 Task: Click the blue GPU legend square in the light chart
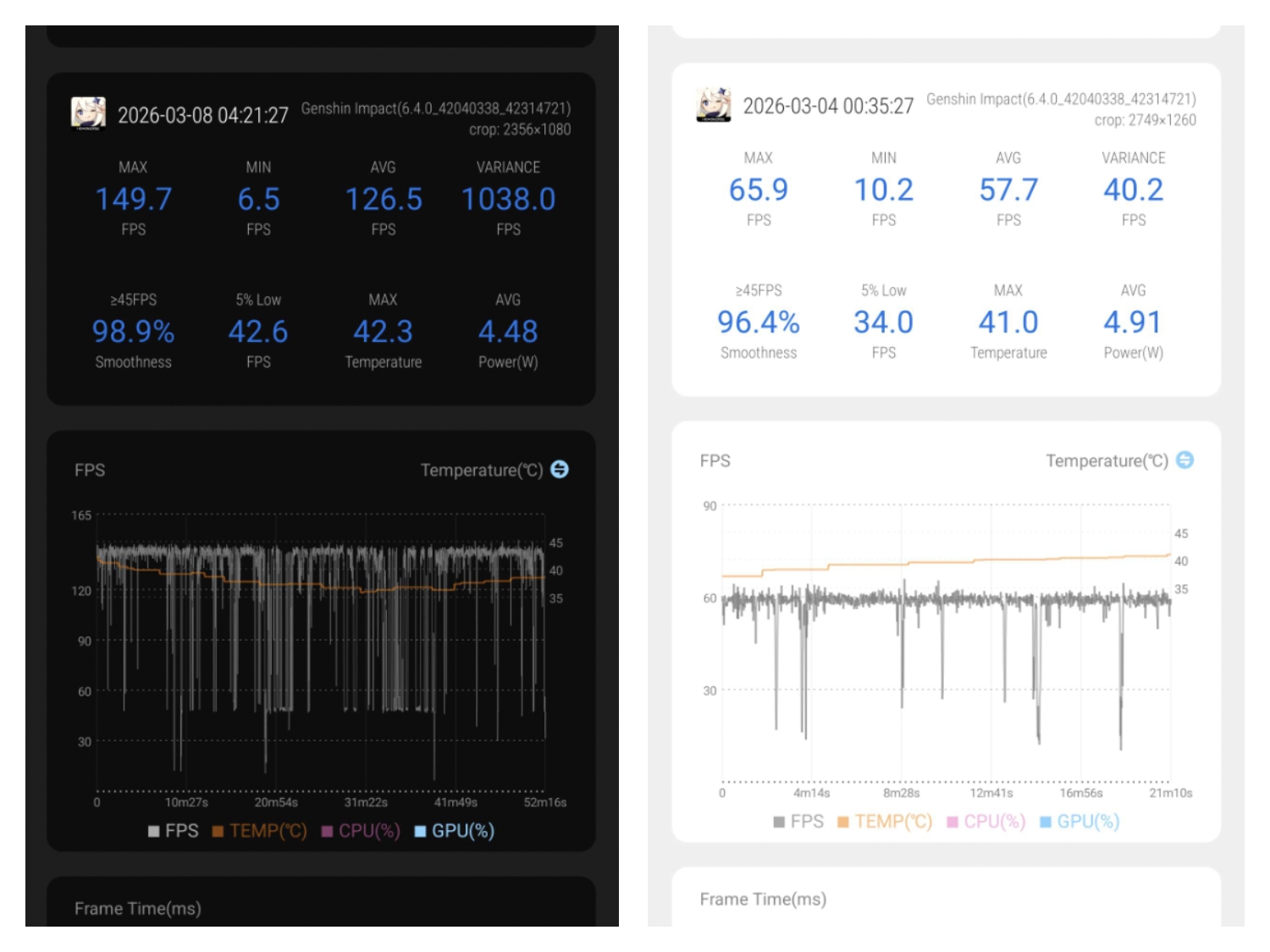click(1045, 822)
